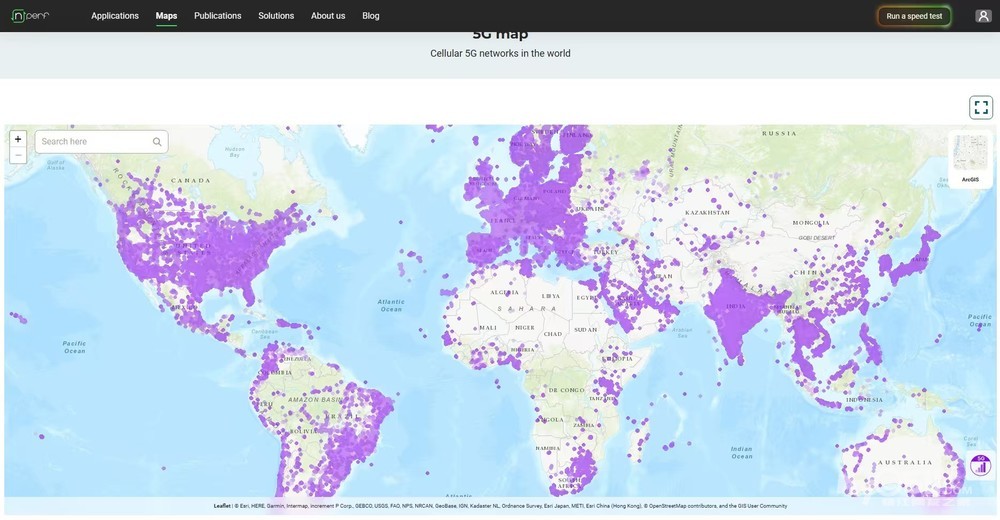Open the Blog link

(x=371, y=16)
